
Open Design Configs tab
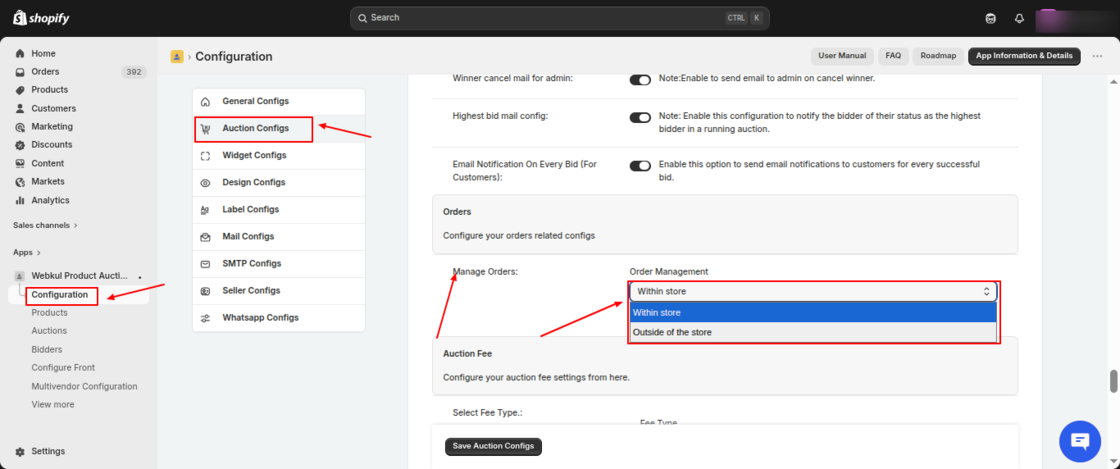[279, 183]
